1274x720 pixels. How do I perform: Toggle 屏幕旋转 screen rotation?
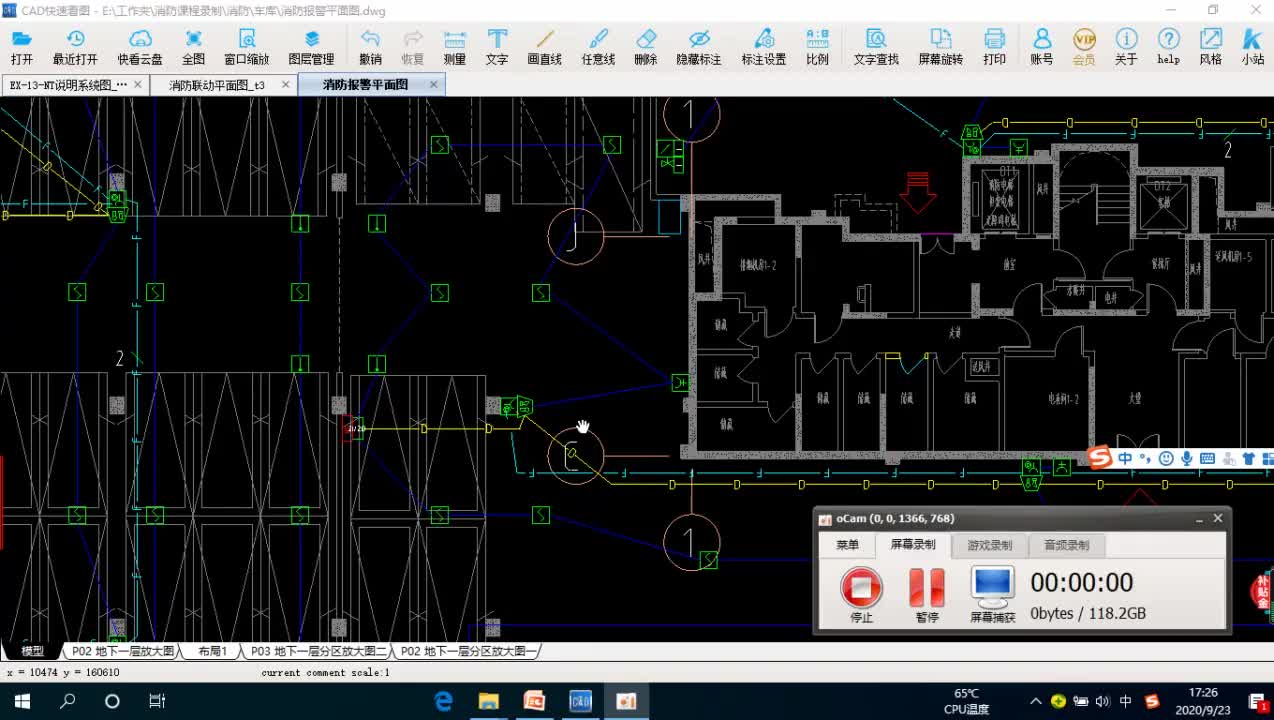pyautogui.click(x=941, y=46)
